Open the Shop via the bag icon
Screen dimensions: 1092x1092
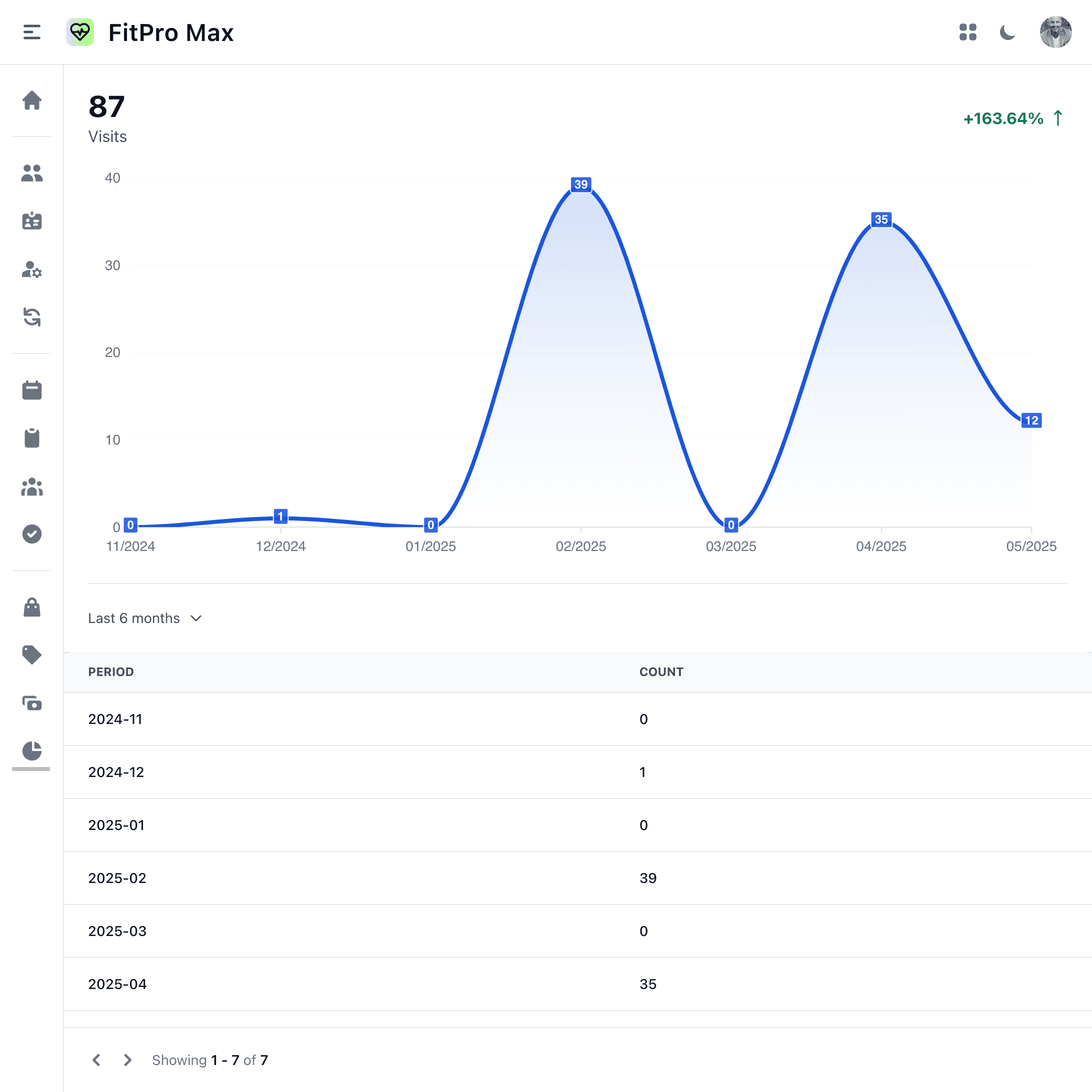32,607
